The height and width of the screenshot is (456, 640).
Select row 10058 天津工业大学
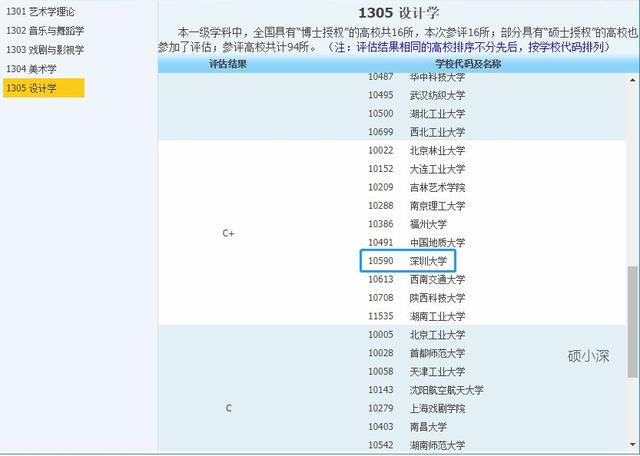click(x=416, y=371)
